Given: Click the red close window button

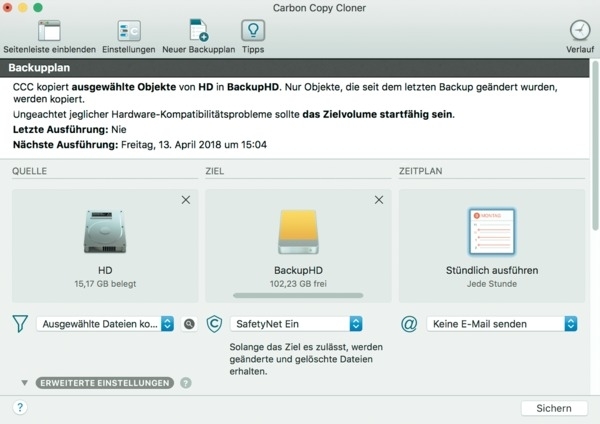Looking at the screenshot, I should (x=7, y=7).
